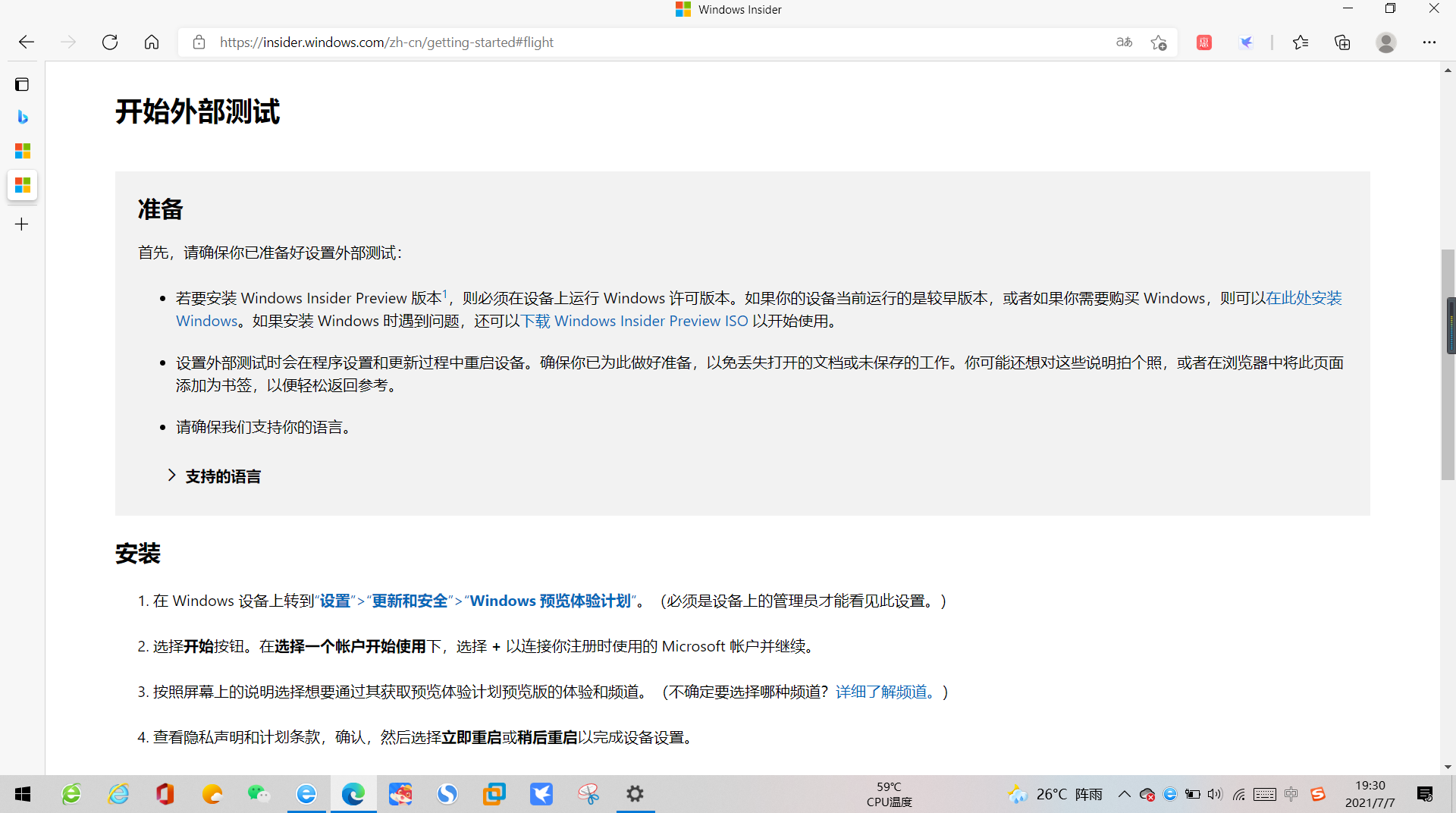Open the blue bird extension

click(x=1247, y=42)
